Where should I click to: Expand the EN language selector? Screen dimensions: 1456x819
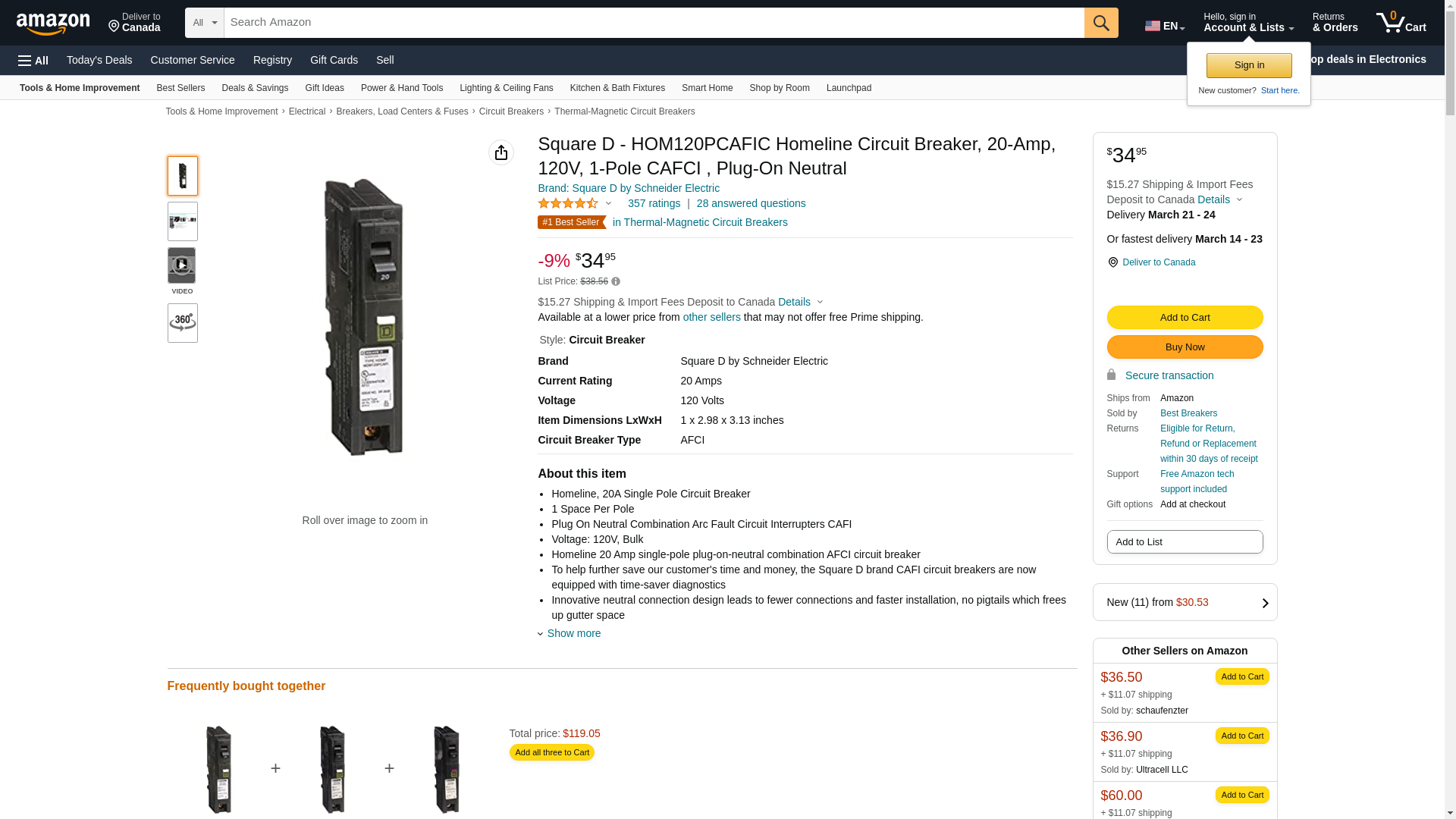(1165, 26)
